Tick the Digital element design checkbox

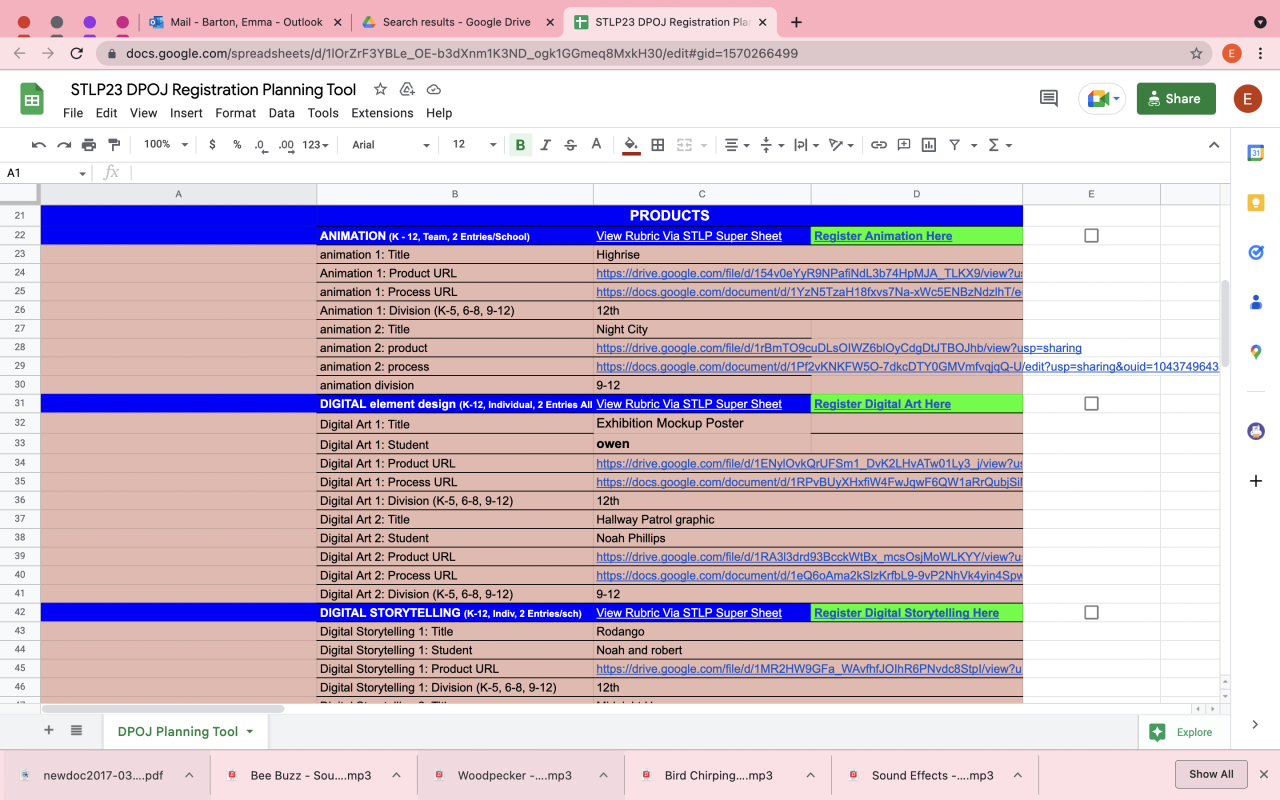tap(1091, 404)
